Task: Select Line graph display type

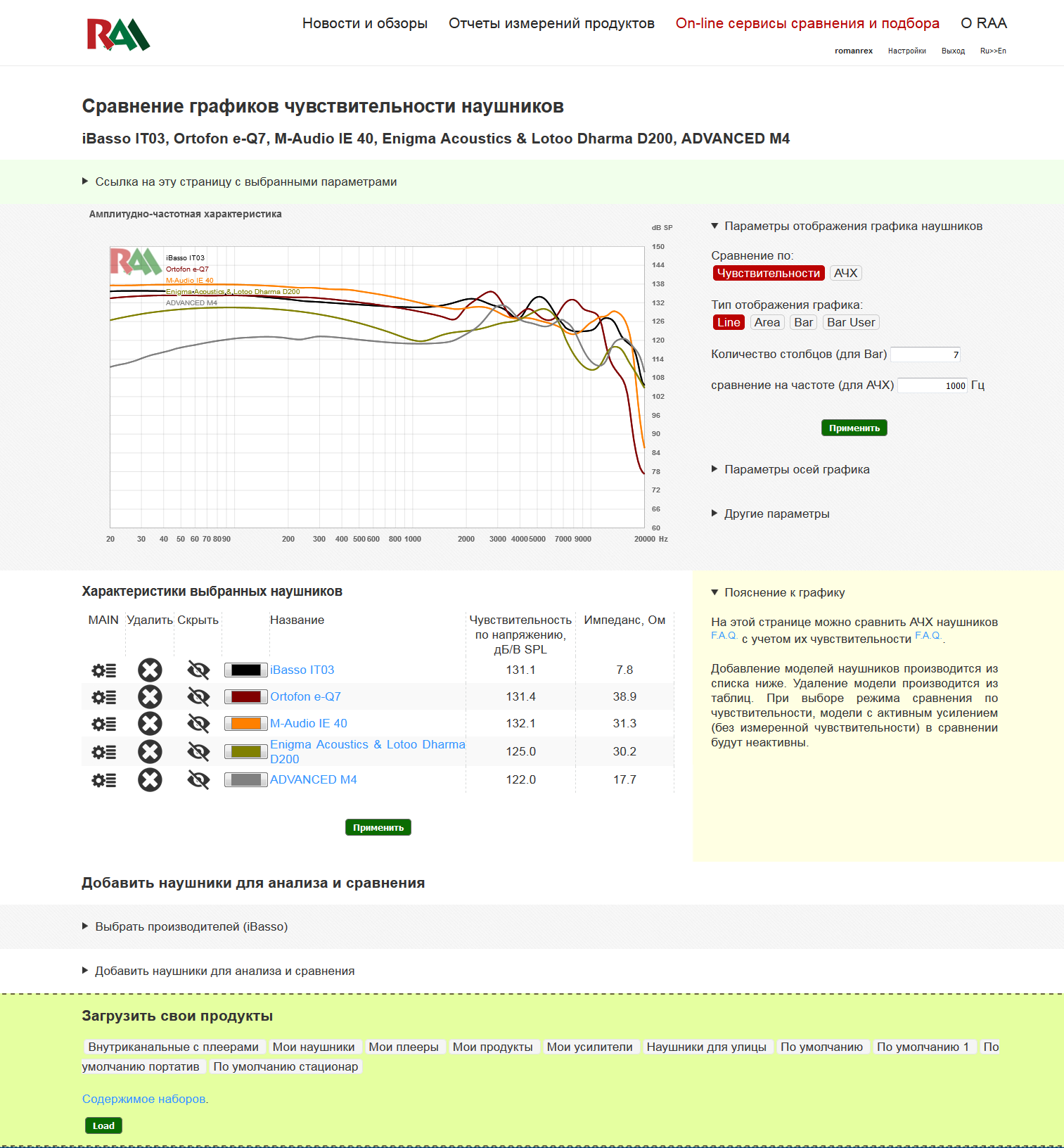Action: (729, 322)
